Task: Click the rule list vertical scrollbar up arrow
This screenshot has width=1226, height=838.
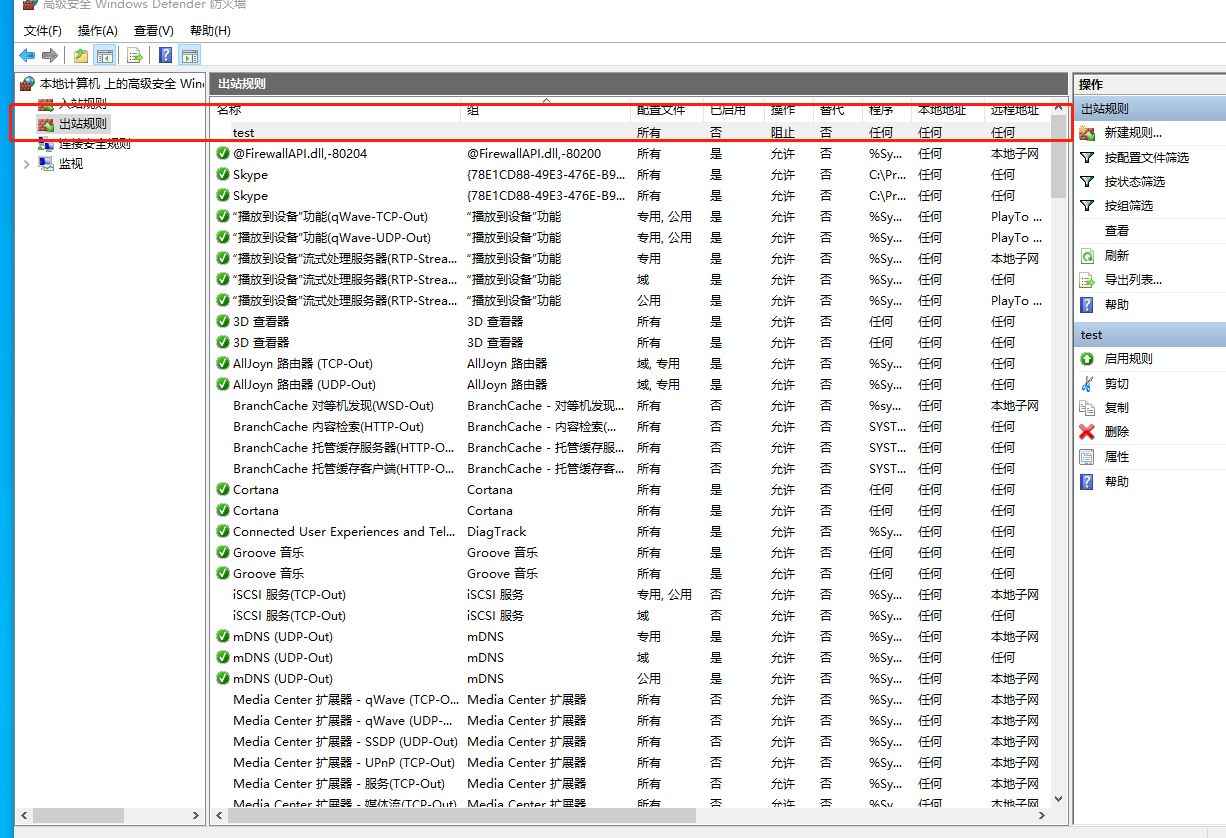Action: [1059, 108]
